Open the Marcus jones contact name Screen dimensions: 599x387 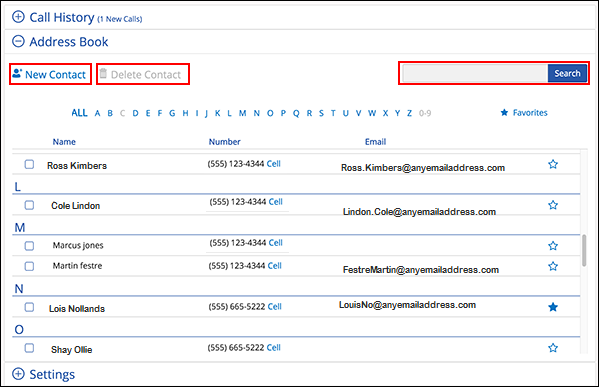pos(78,245)
